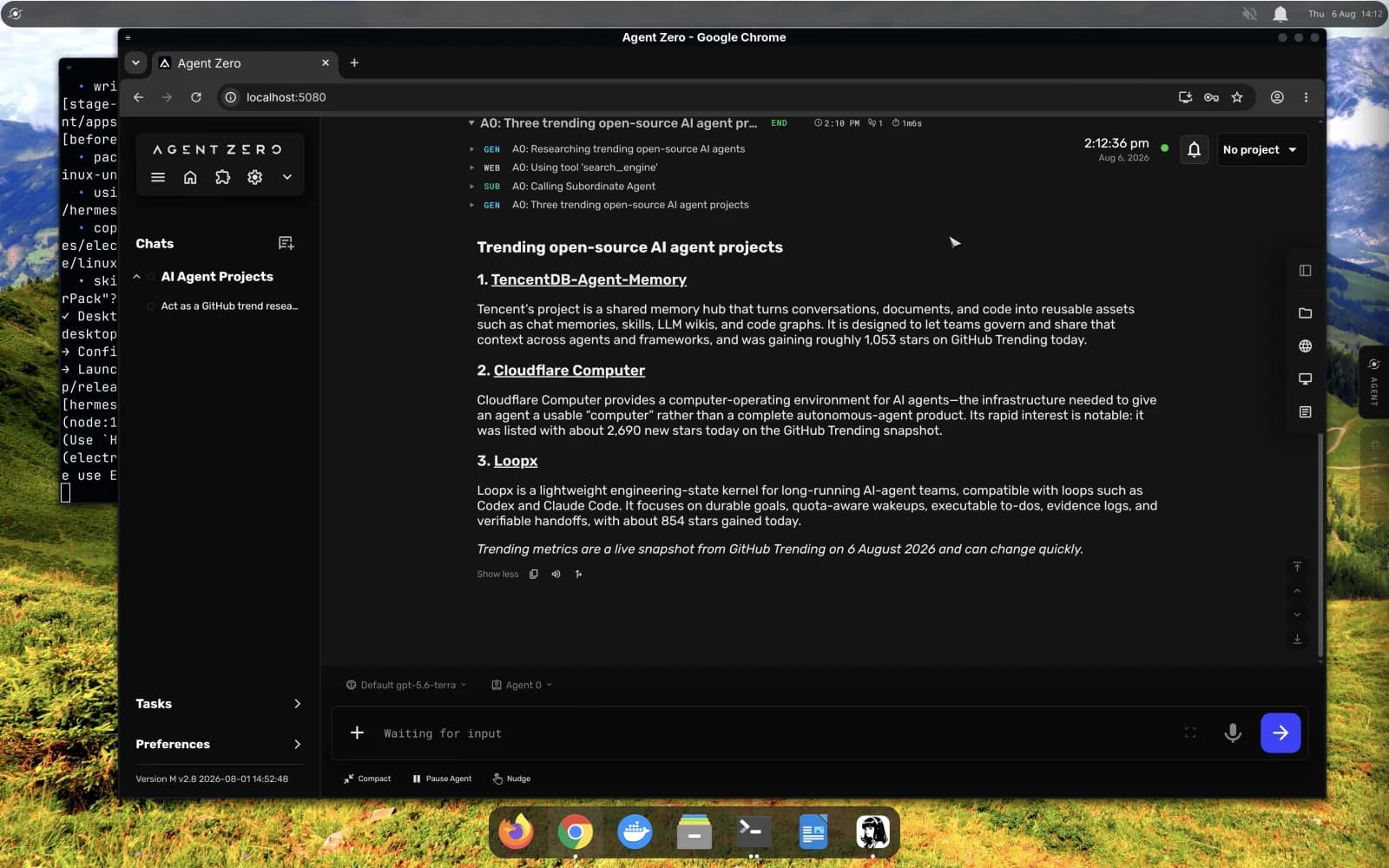Start a new chat with the Chats icon
This screenshot has height=868, width=1389.
coord(286,243)
